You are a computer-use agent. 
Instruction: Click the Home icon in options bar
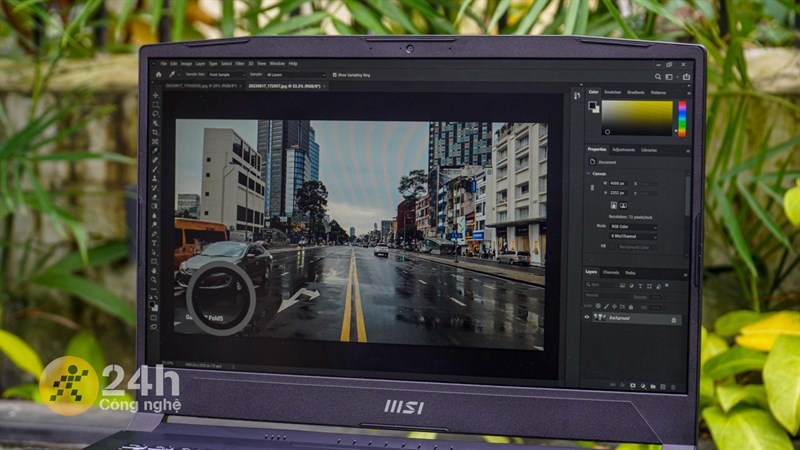[158, 75]
